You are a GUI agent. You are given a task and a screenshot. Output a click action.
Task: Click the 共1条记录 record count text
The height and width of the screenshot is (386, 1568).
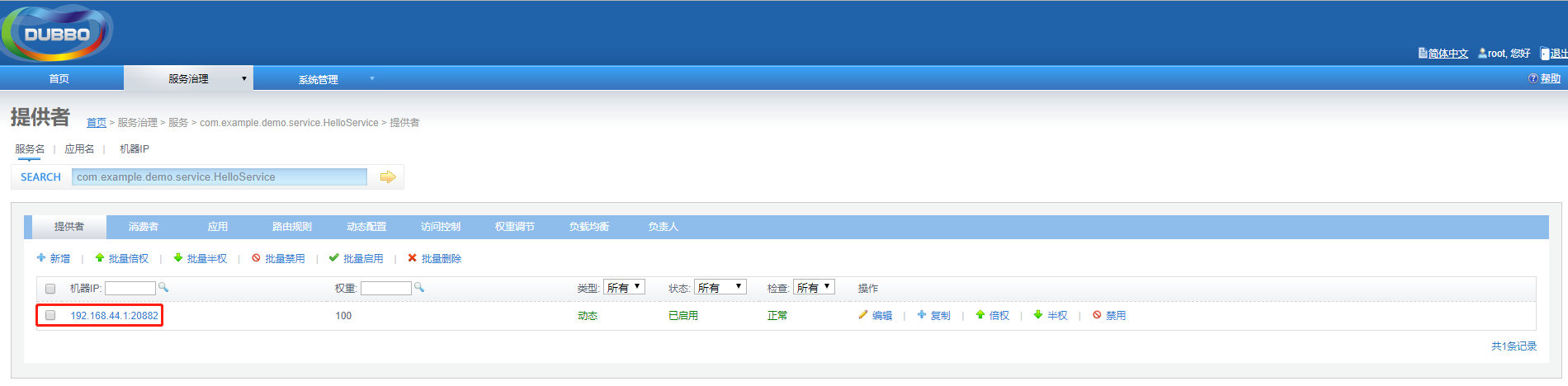click(x=1514, y=346)
